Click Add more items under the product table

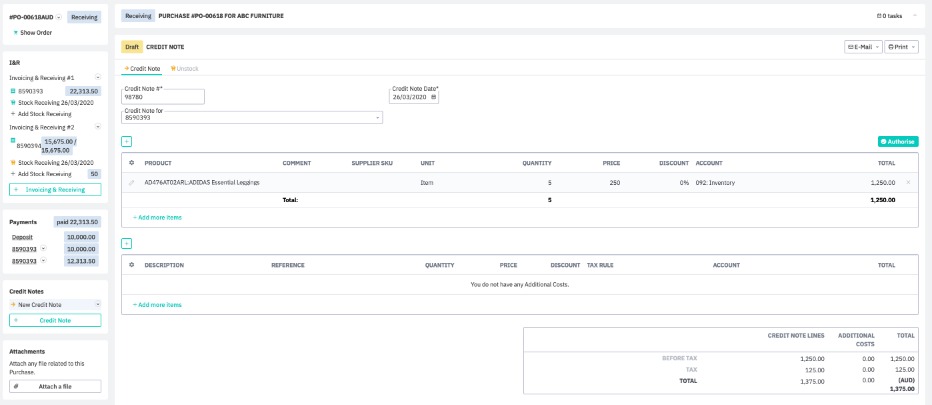pyautogui.click(x=157, y=217)
